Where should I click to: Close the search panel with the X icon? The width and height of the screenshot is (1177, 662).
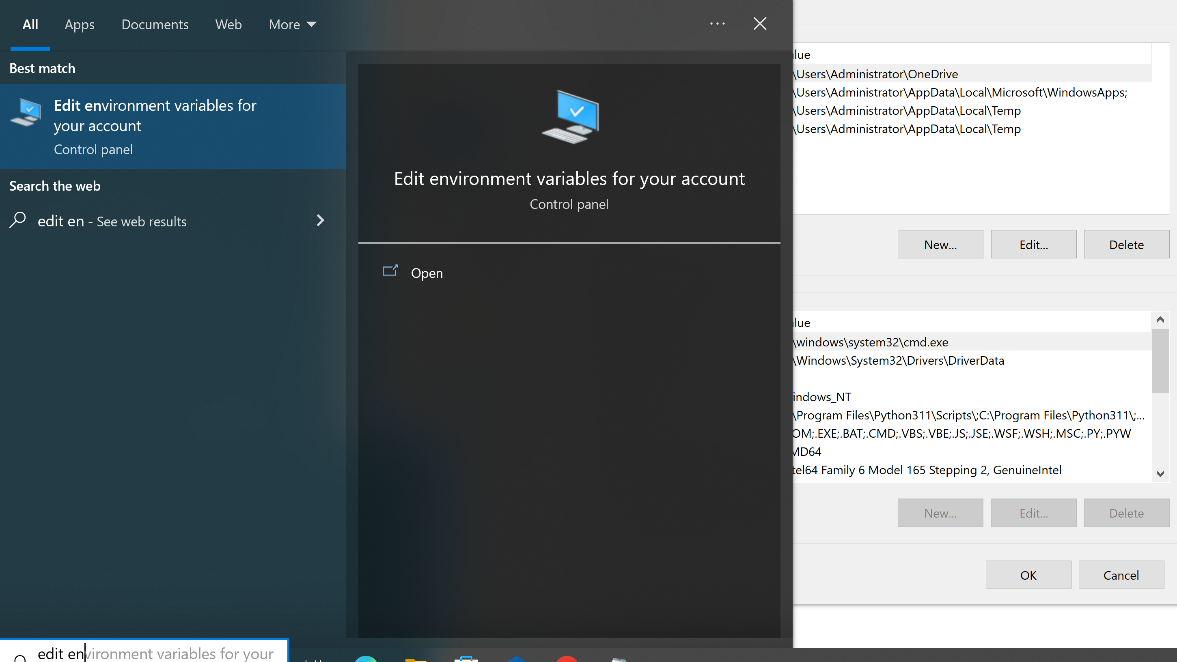click(760, 24)
